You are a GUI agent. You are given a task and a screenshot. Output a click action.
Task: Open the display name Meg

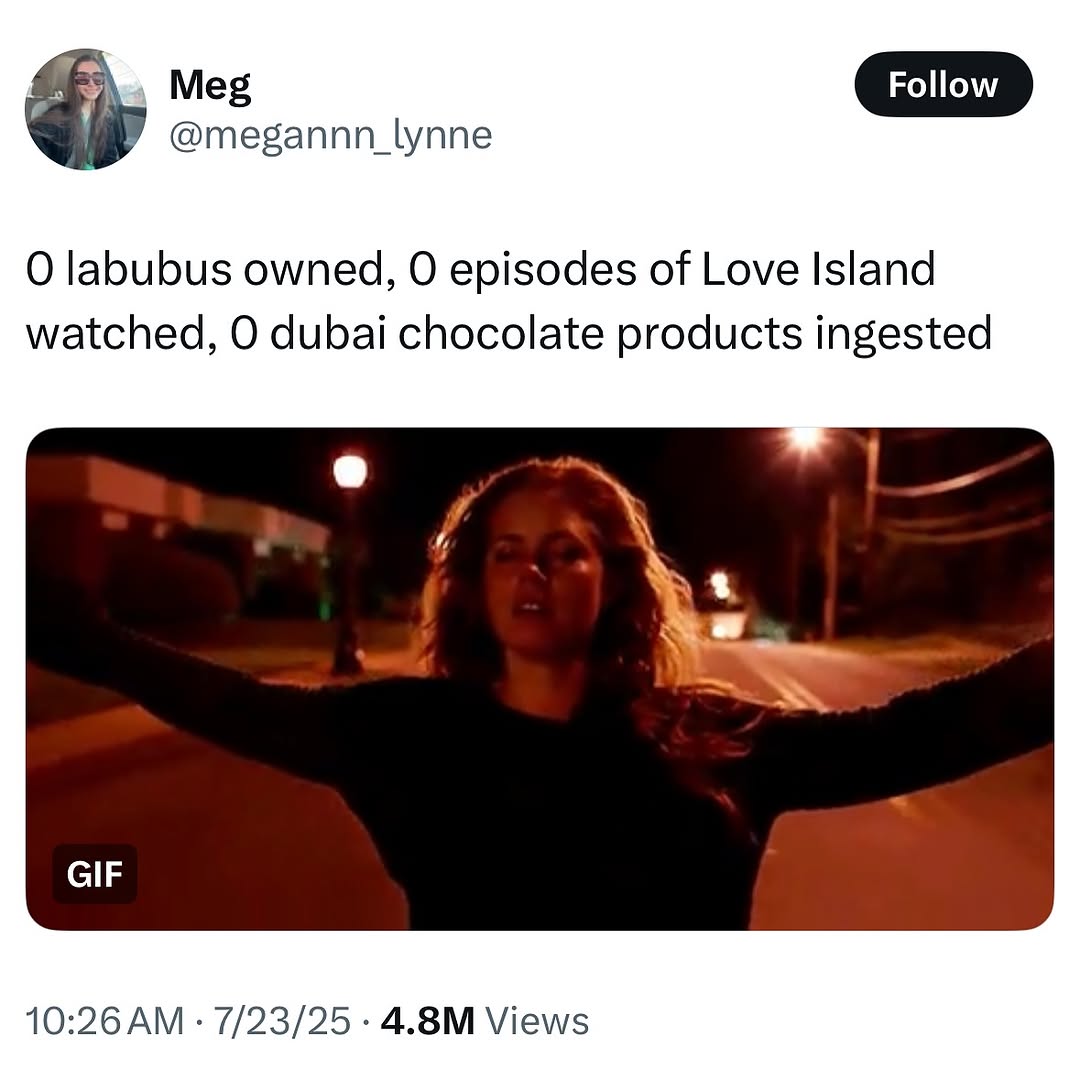[x=210, y=85]
